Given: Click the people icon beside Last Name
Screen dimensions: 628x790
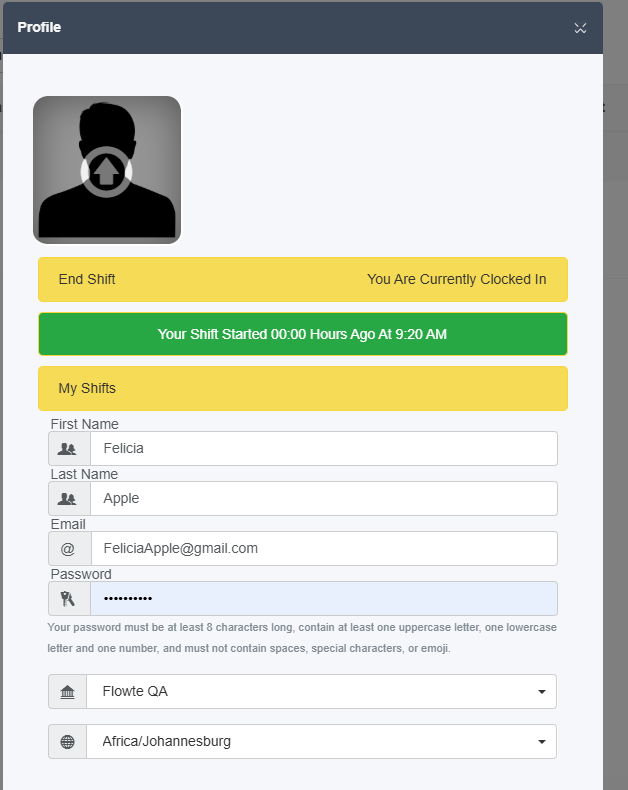Looking at the screenshot, I should 67,498.
